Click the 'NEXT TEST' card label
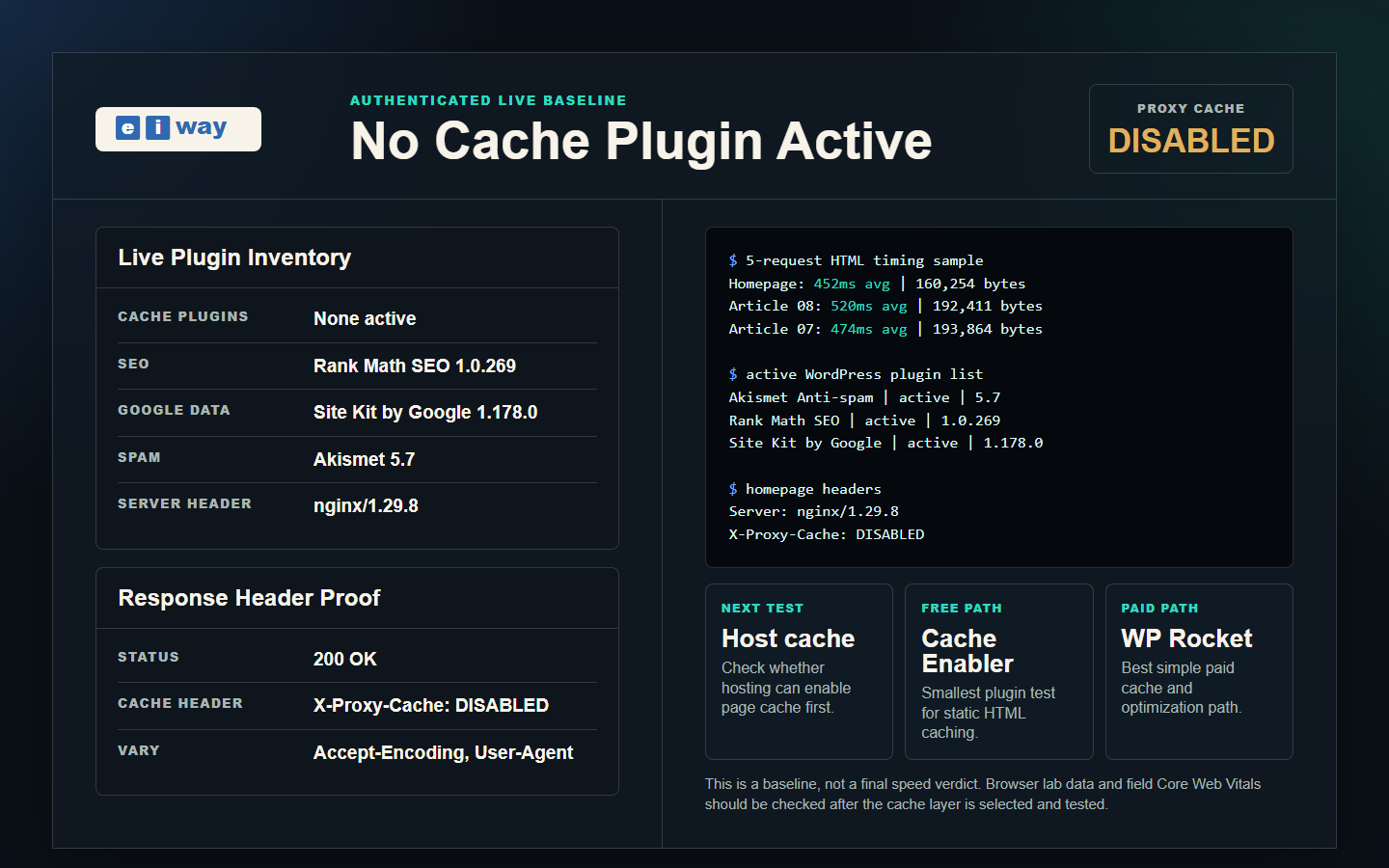The image size is (1389, 868). click(762, 609)
